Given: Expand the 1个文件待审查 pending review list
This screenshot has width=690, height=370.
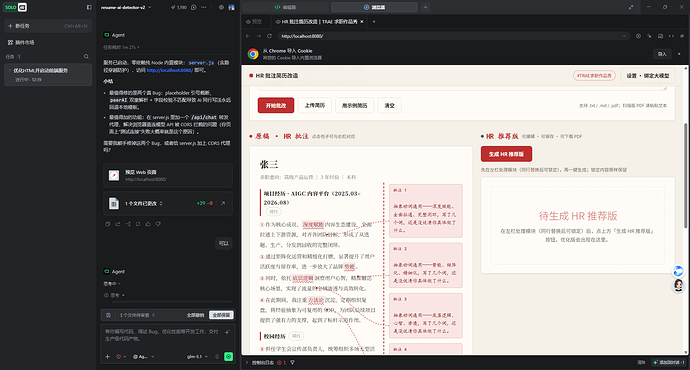Looking at the screenshot, I should coord(137,315).
